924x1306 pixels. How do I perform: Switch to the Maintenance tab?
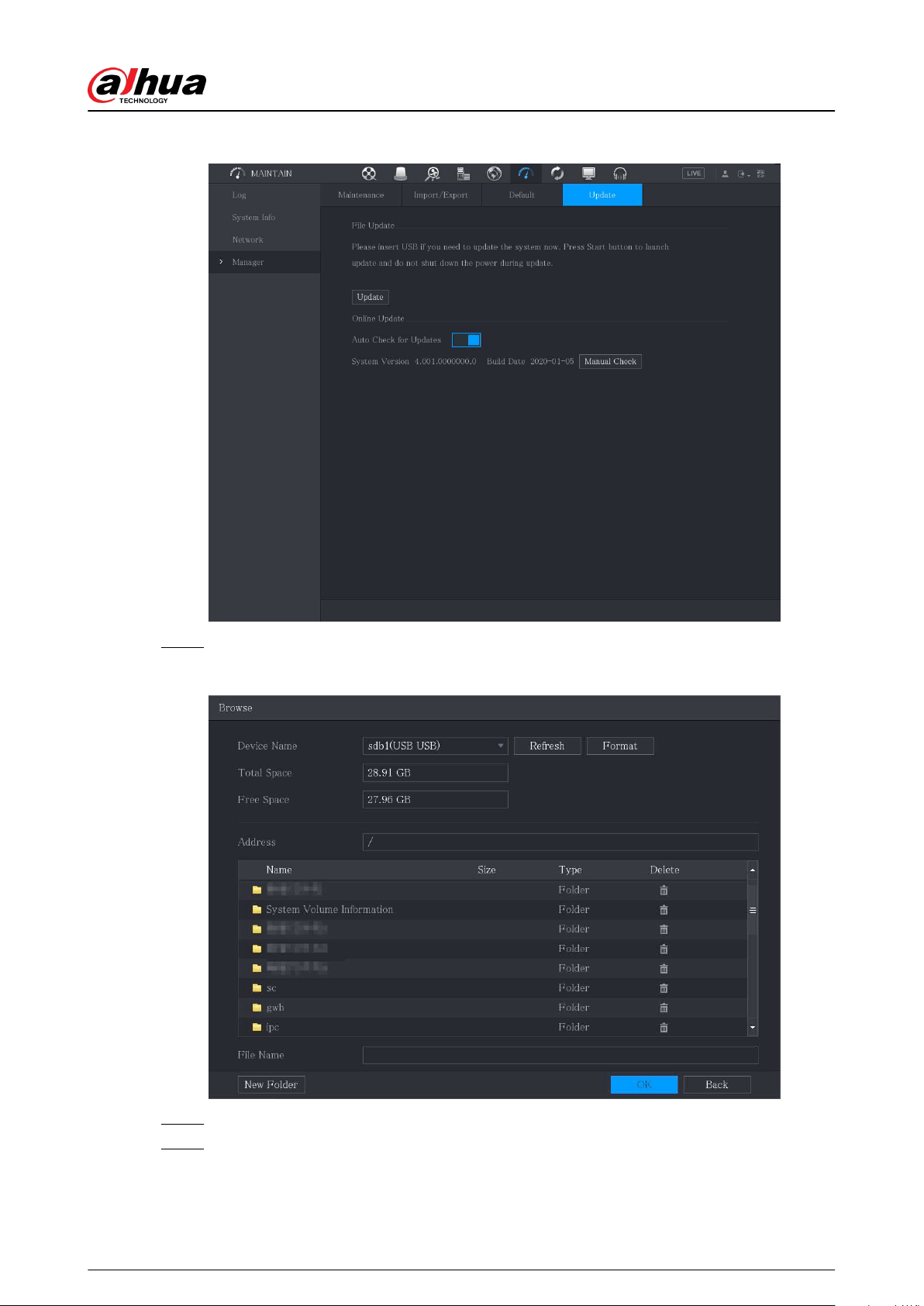(361, 195)
